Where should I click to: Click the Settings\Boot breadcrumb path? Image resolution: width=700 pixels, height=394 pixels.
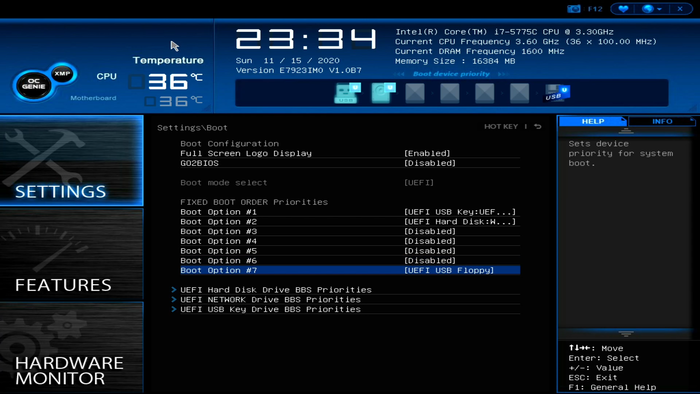[x=192, y=128]
